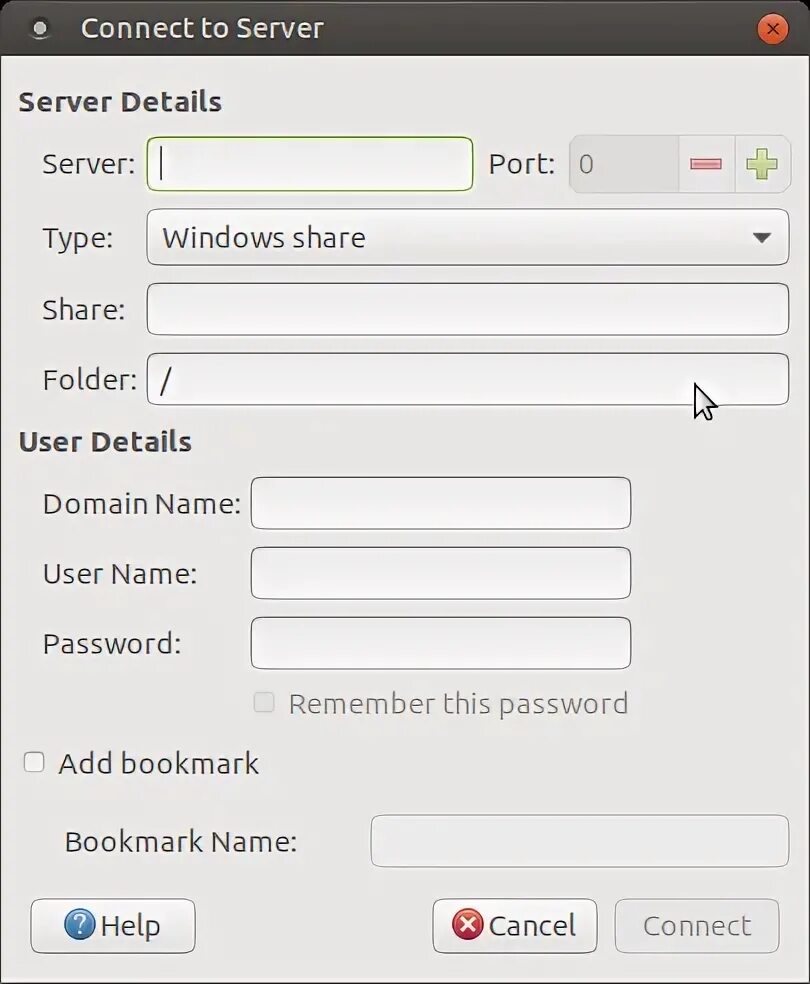The image size is (810, 984).
Task: Click the Bookmark Name field
Action: pyautogui.click(x=580, y=841)
